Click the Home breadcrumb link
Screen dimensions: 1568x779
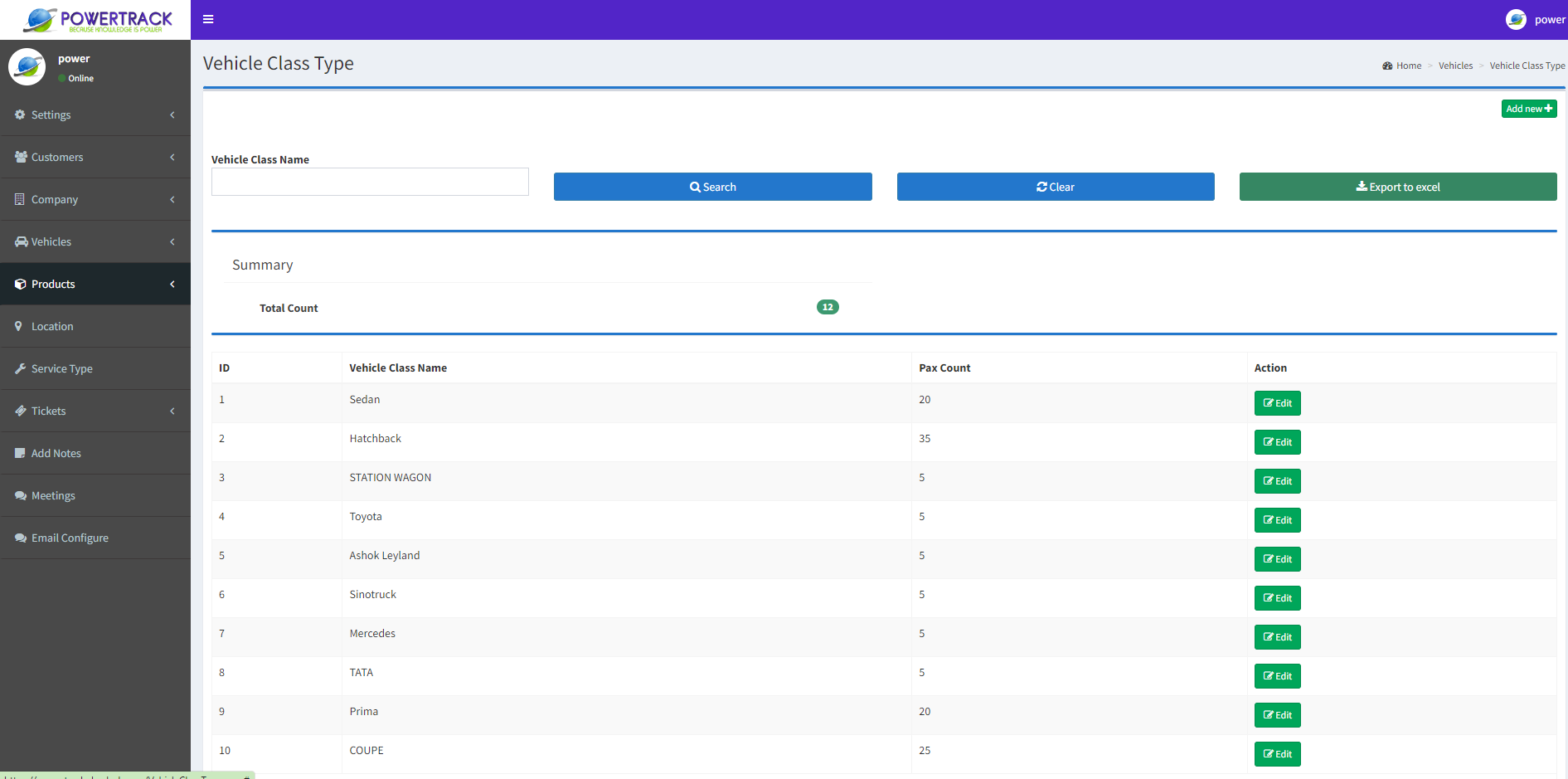1408,66
